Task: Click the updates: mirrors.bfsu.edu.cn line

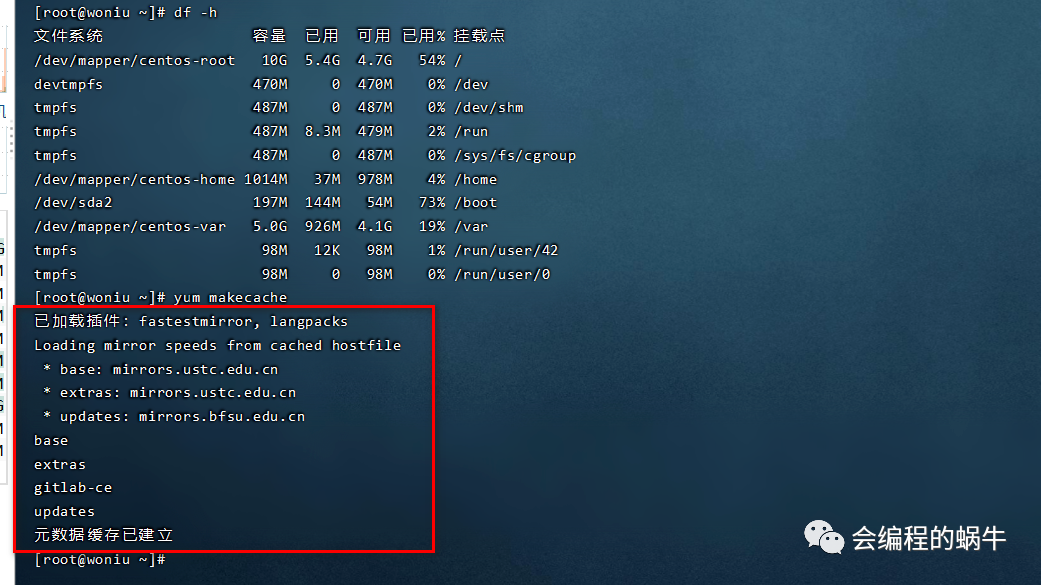Action: 174,416
